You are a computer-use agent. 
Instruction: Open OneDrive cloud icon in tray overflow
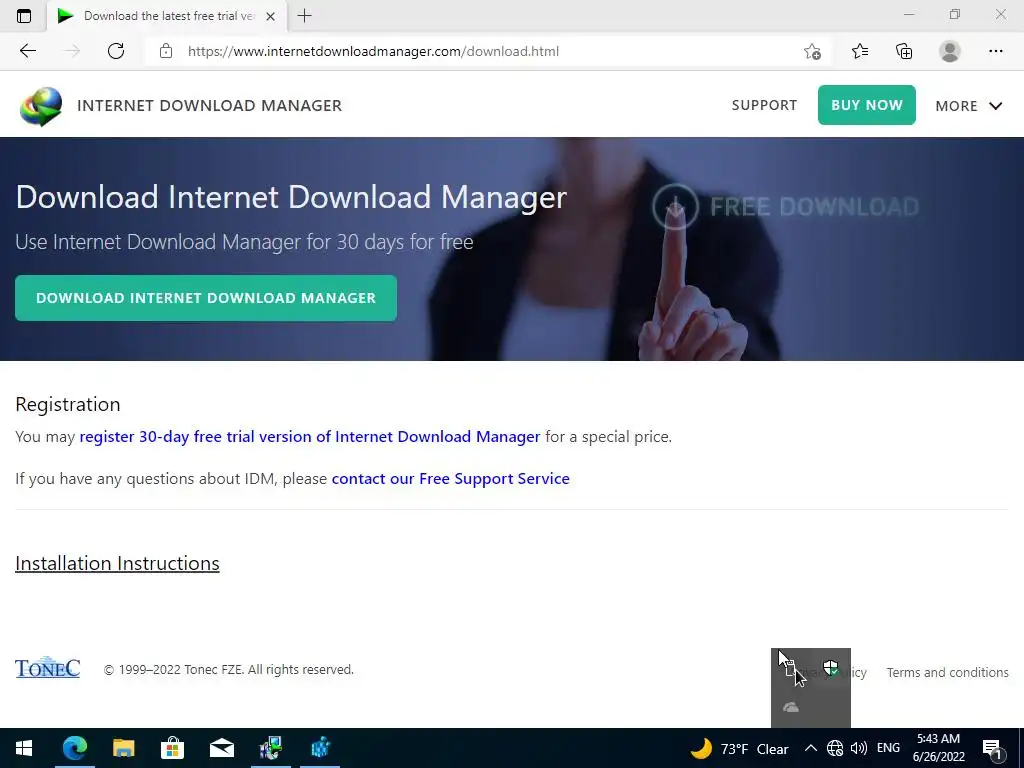point(791,707)
